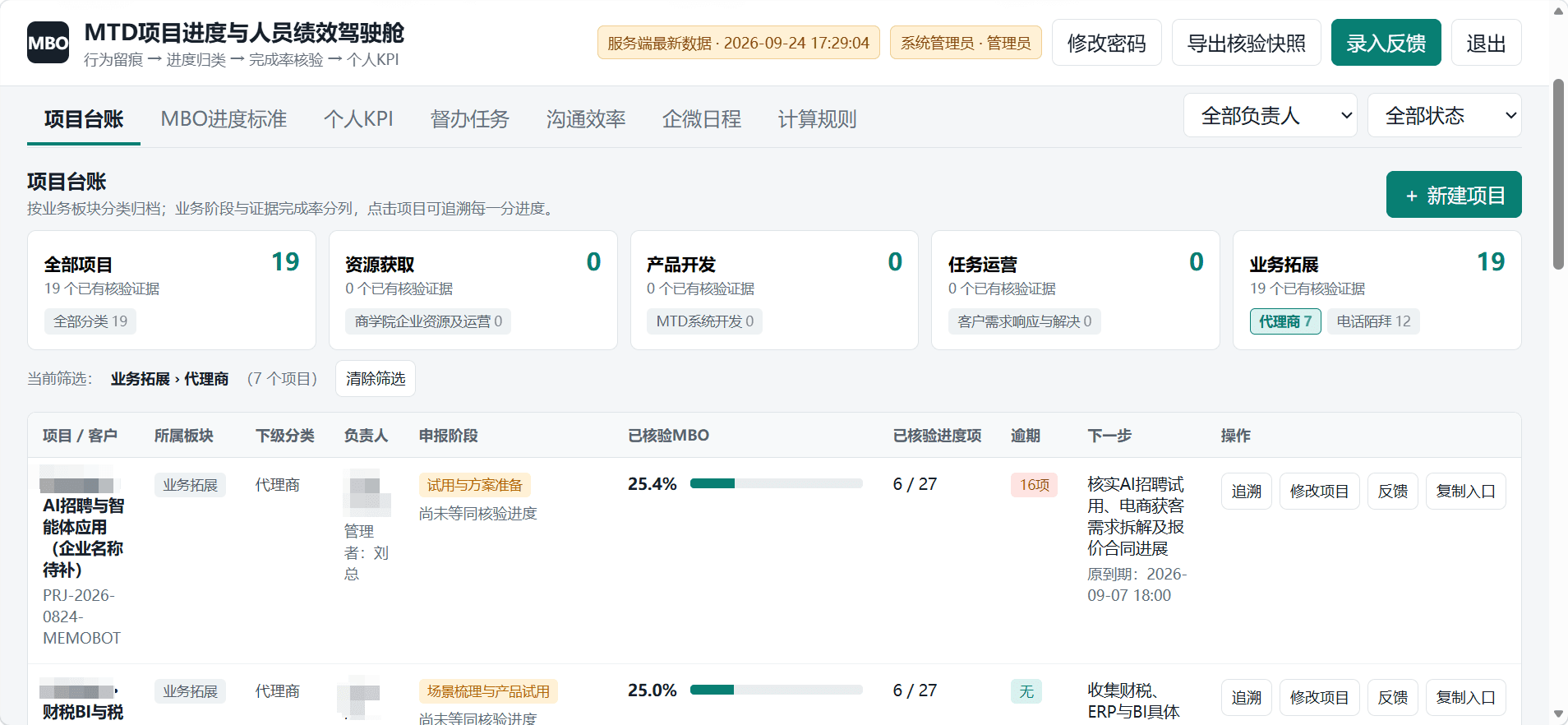This screenshot has height=725, width=1568.
Task: Click 反馈 for AI招聘 project
Action: point(1392,491)
